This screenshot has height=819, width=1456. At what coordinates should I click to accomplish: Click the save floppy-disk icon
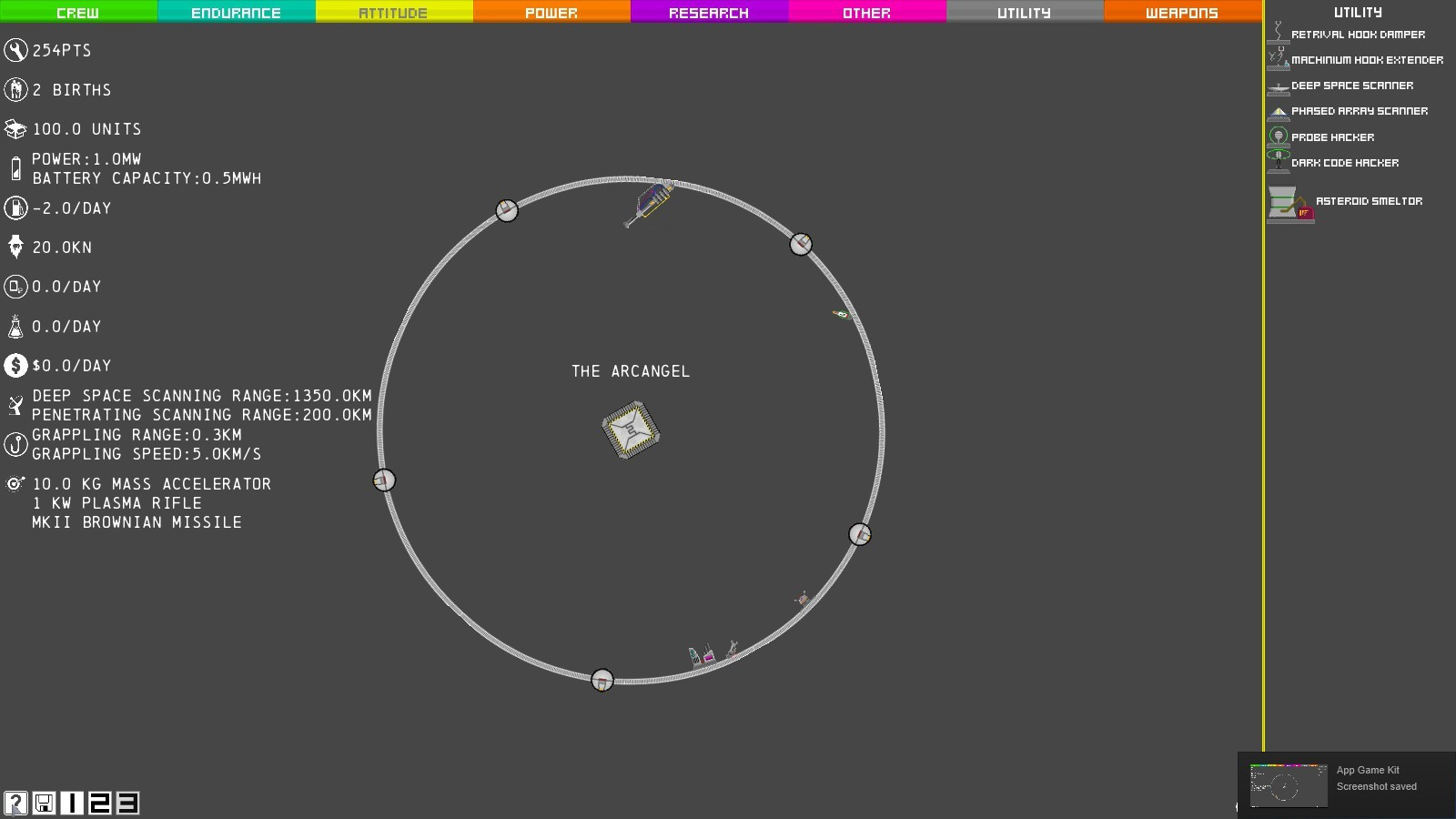[44, 803]
